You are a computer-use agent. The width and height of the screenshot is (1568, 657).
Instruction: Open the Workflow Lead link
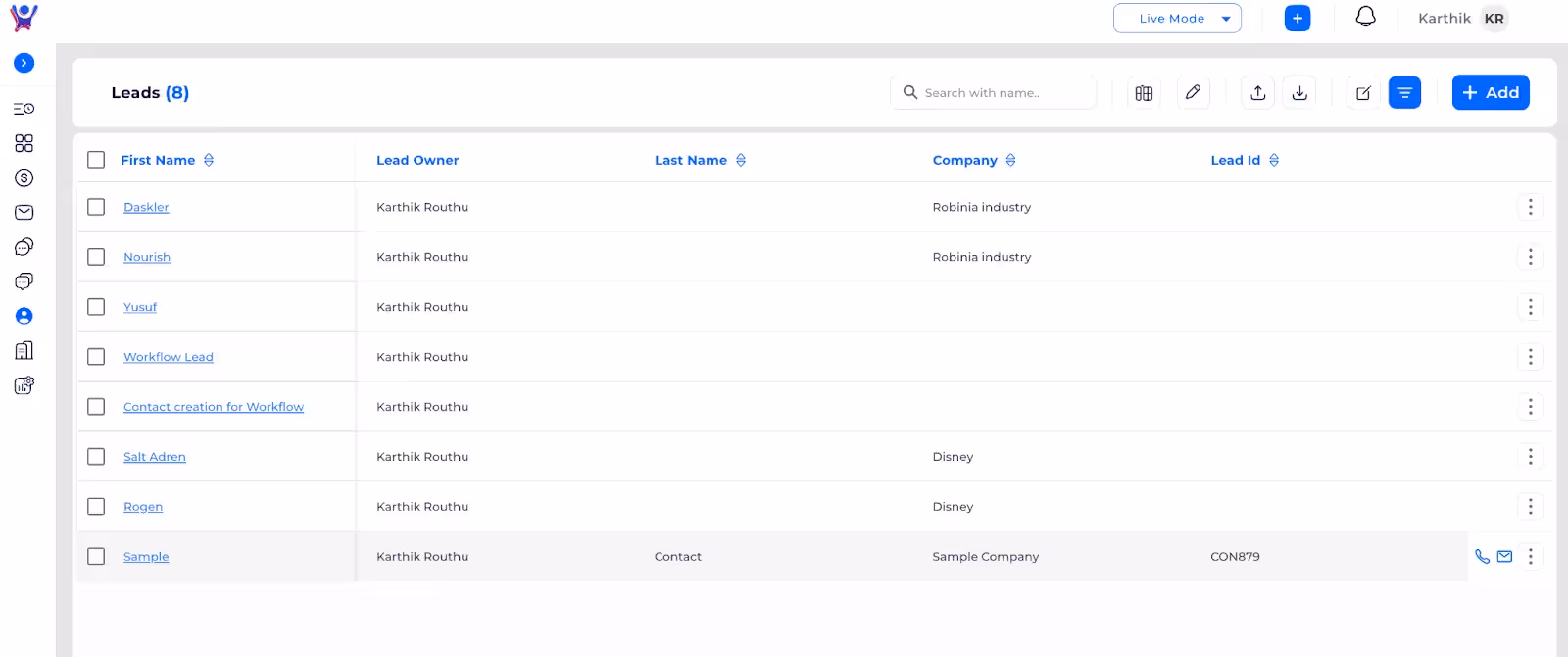(169, 357)
